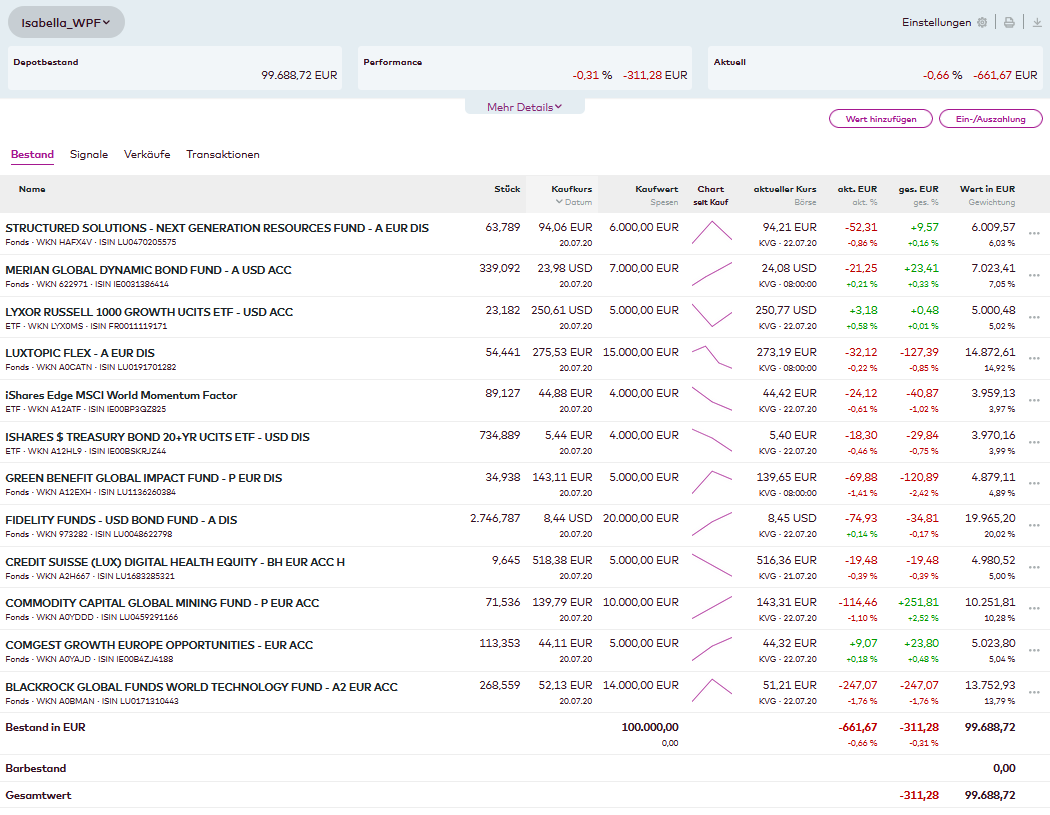Open three-dot menu for Fidelity USD Bond Fund
Screen dimensions: 1050x815
1034,526
